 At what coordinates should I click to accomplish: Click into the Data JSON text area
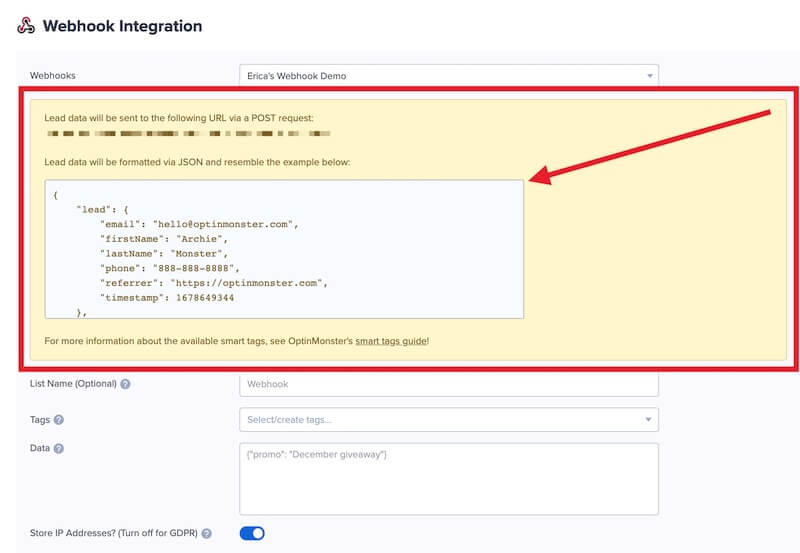[449, 479]
